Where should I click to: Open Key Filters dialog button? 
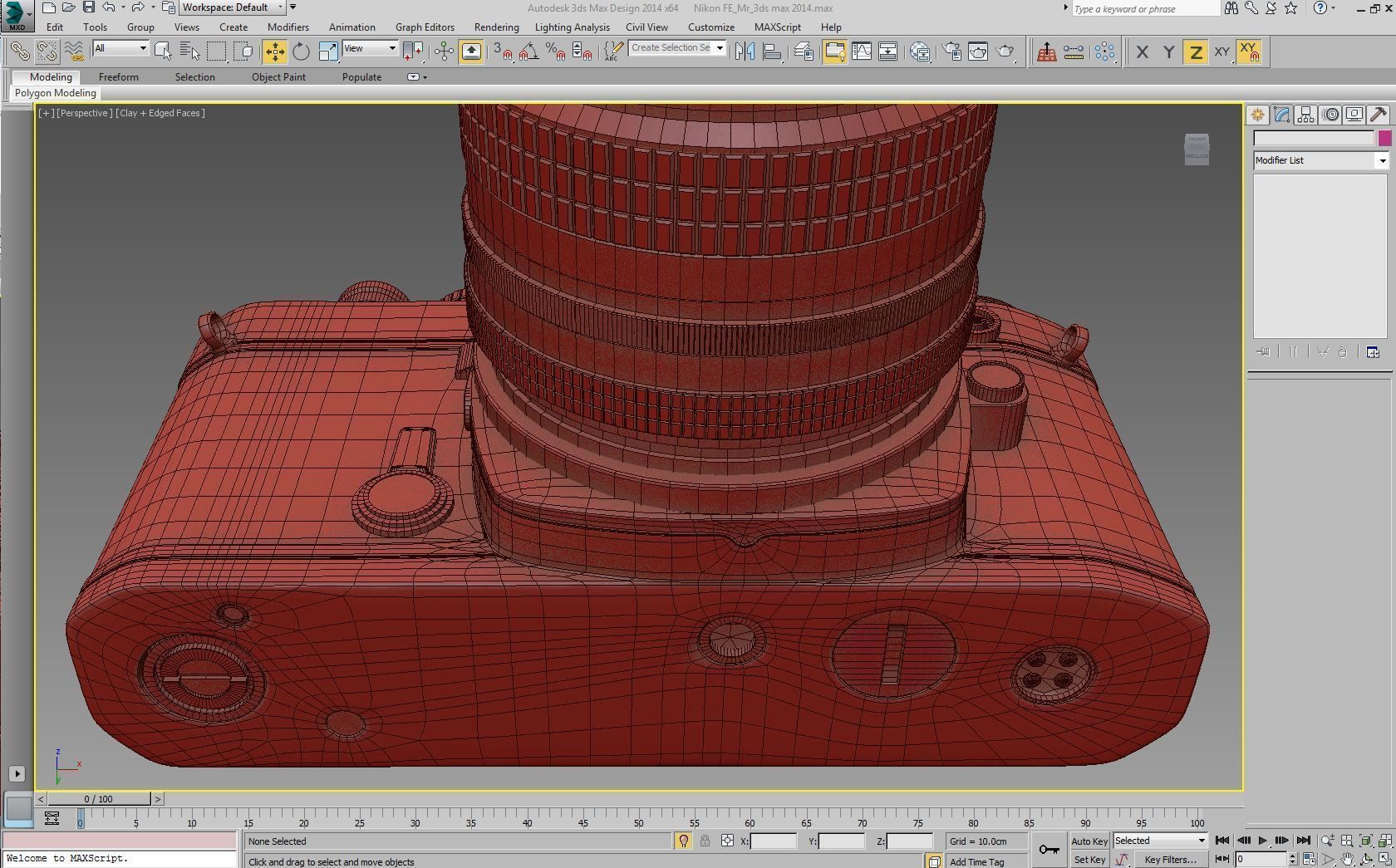1170,860
